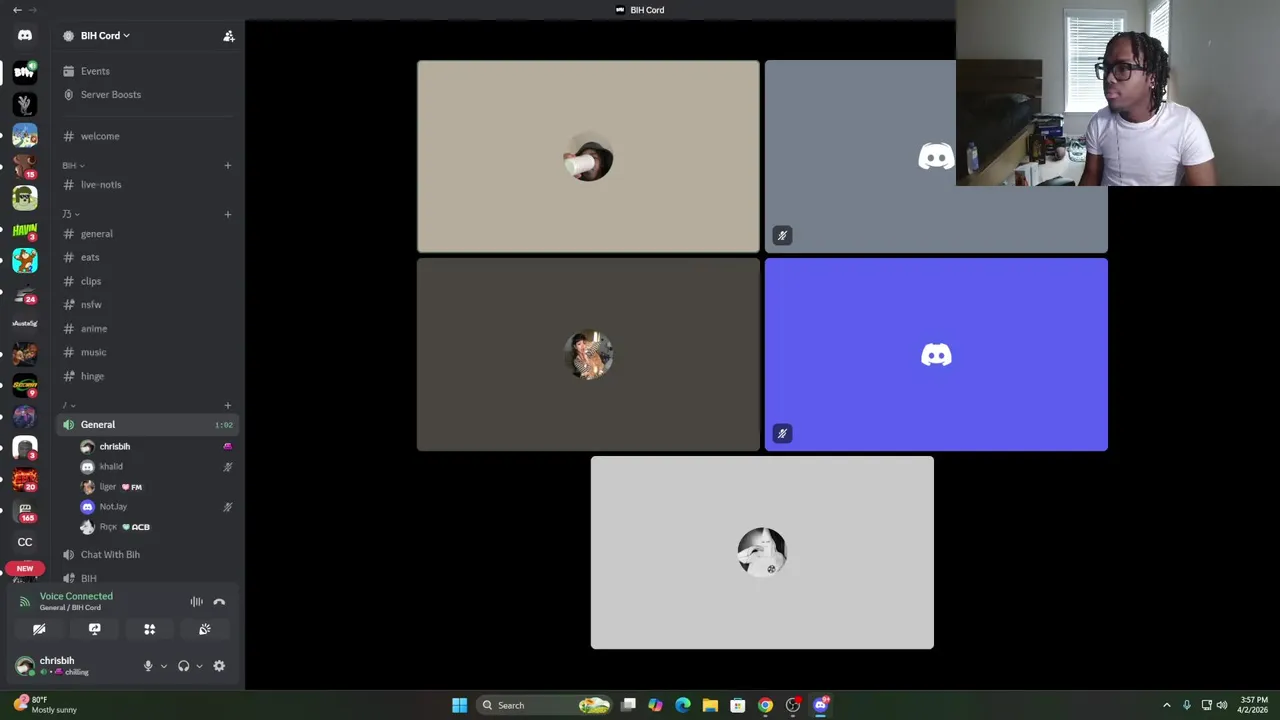Collapse the 乃 channel category

[70, 214]
